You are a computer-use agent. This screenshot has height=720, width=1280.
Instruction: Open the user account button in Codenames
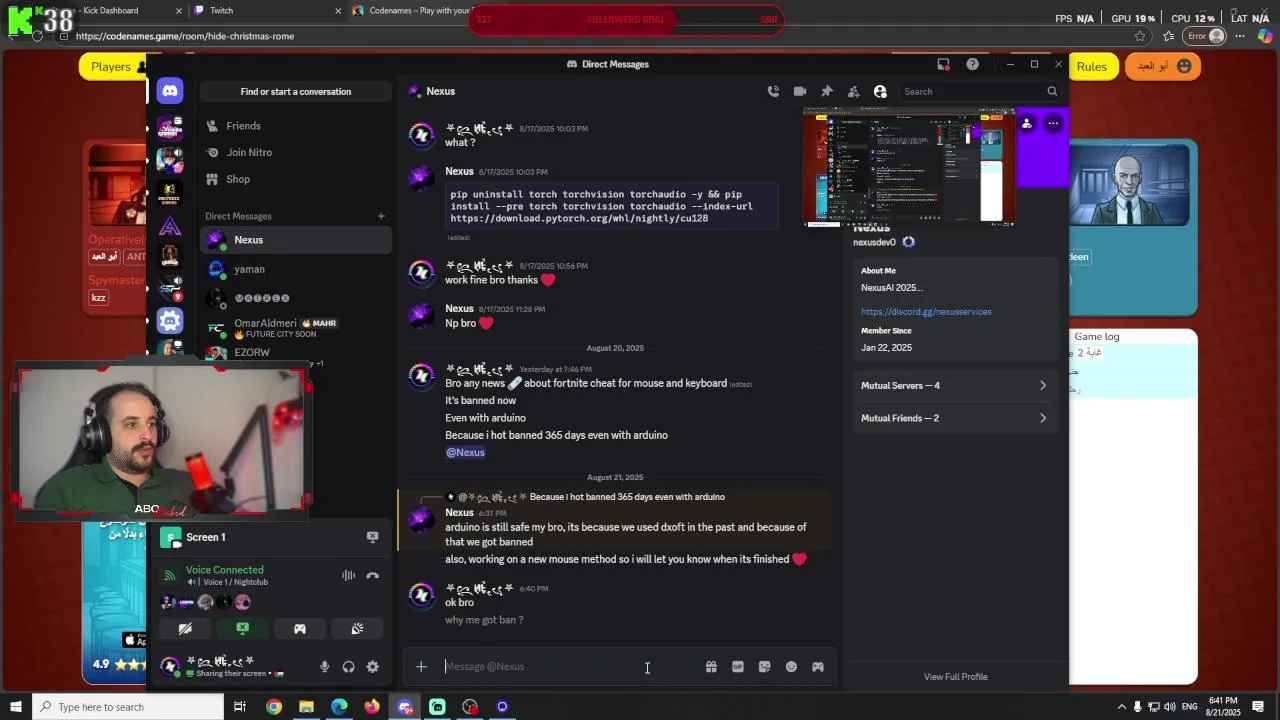[1163, 67]
